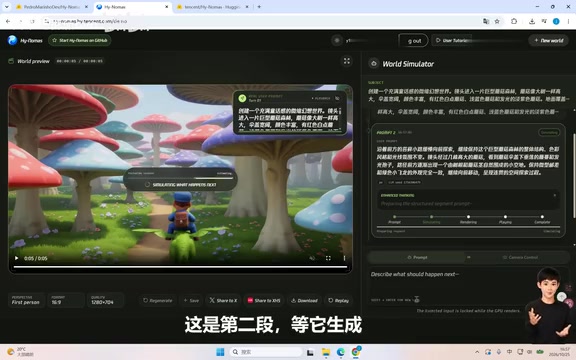Click the green avatar icon in overlay prompt card

(x=242, y=98)
